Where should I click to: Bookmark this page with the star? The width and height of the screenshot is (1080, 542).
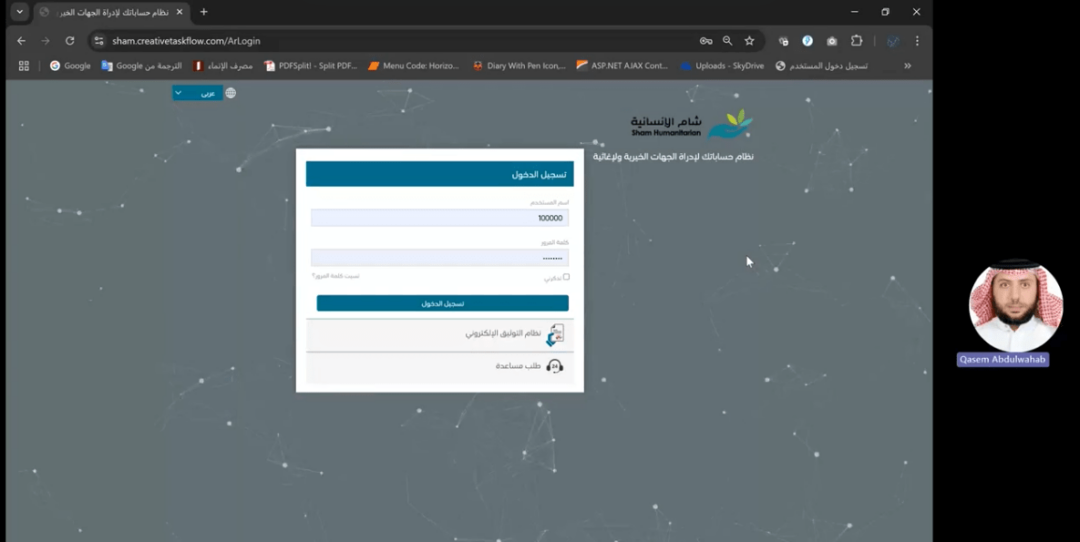click(749, 41)
